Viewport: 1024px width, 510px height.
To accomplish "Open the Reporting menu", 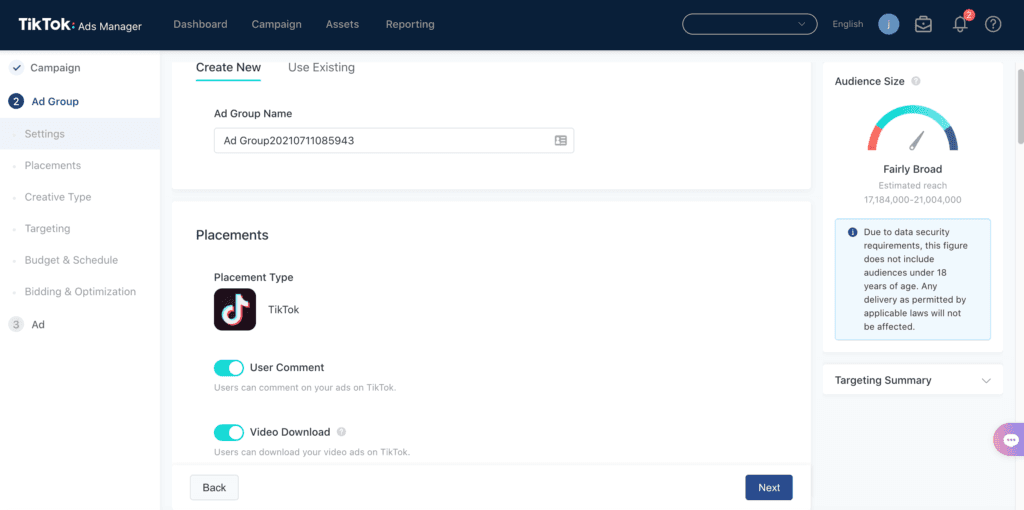I will 410,24.
